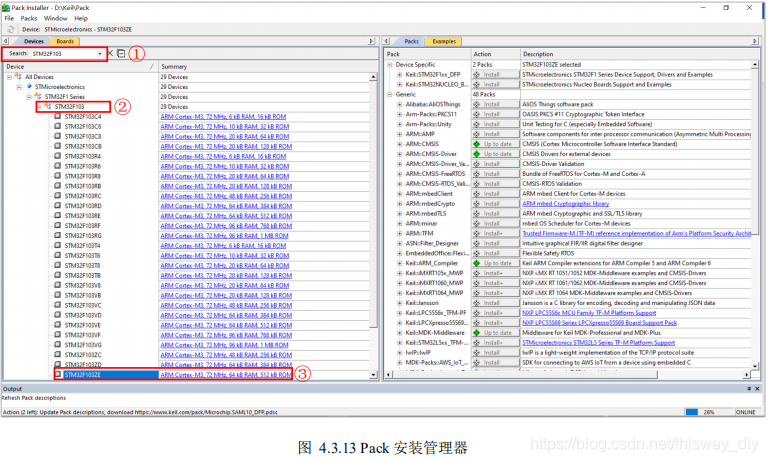Click the STM32F1 Series family icon

(x=38, y=97)
